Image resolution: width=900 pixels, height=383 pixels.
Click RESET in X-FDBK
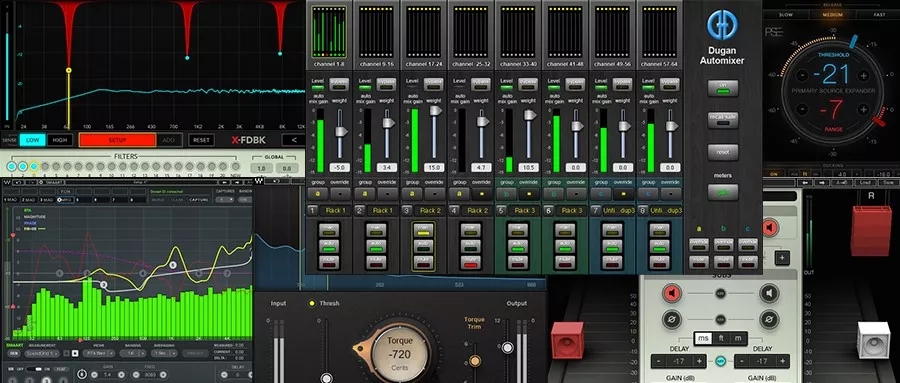[x=201, y=140]
